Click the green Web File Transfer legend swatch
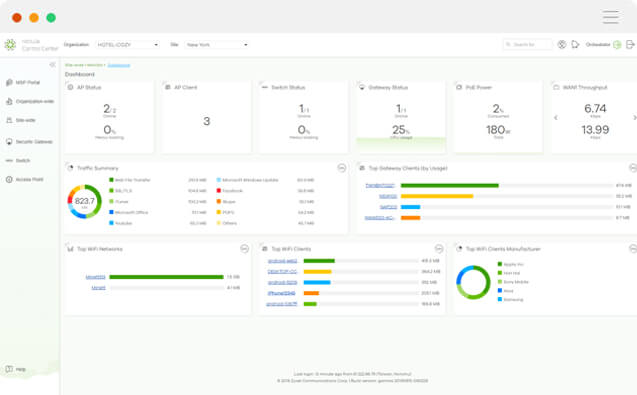This screenshot has width=637, height=395. (111, 180)
